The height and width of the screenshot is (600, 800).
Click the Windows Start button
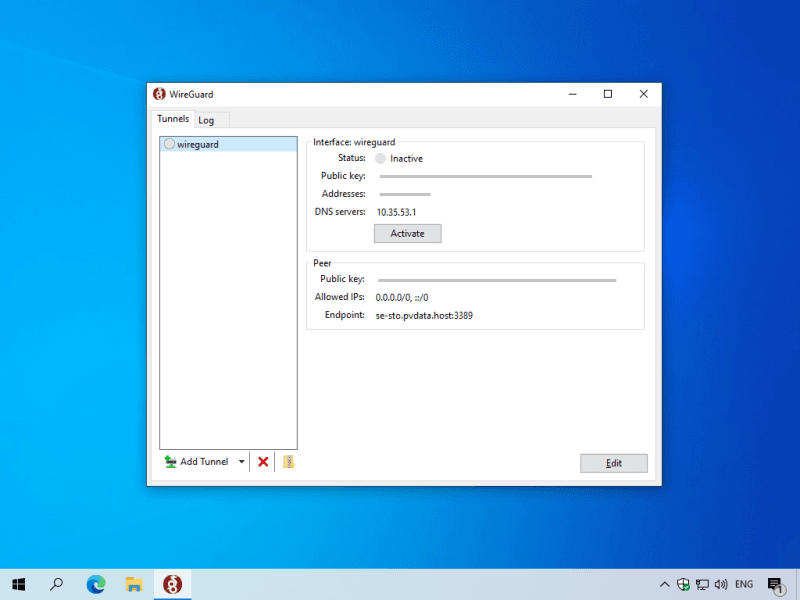click(19, 584)
